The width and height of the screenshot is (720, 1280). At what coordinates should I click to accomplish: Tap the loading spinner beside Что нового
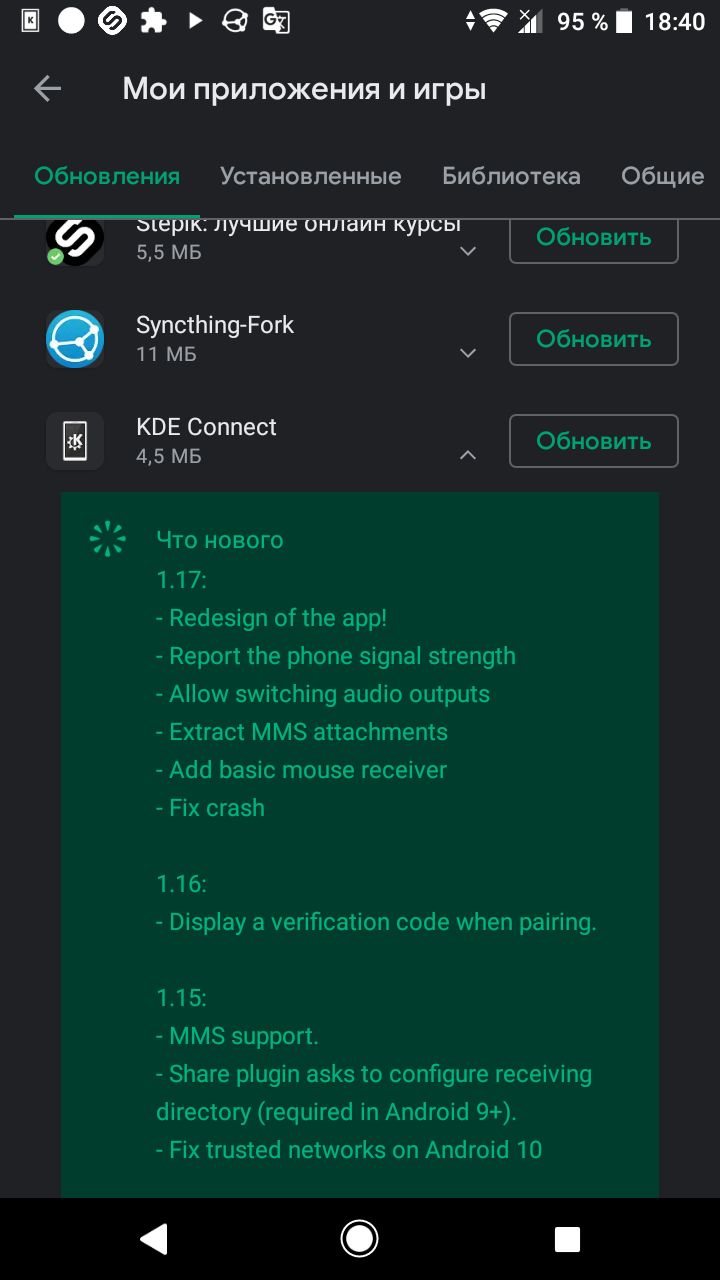[107, 539]
